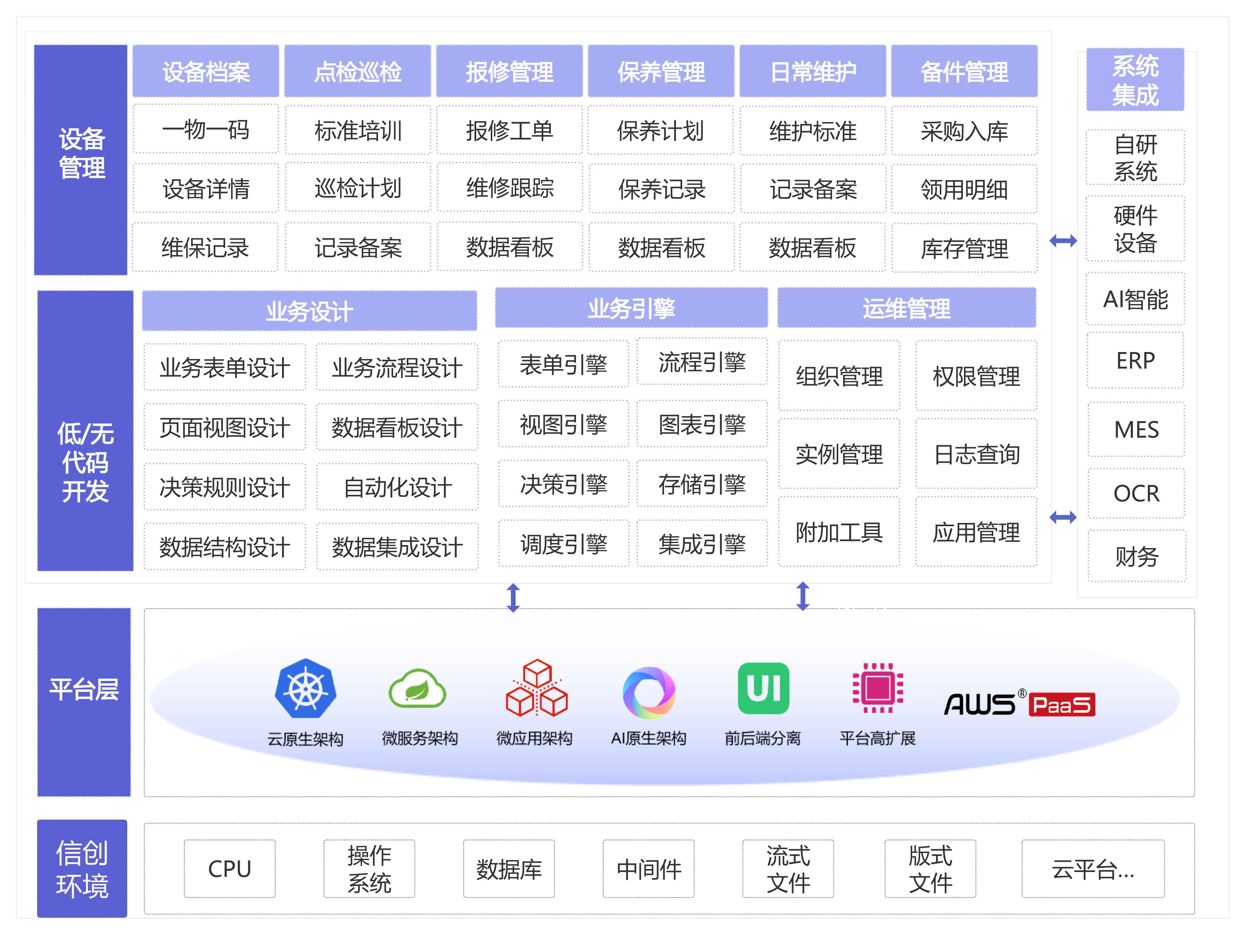Click the pink chip platform extension icon
Screen dimensions: 1245x952
pyautogui.click(x=878, y=688)
